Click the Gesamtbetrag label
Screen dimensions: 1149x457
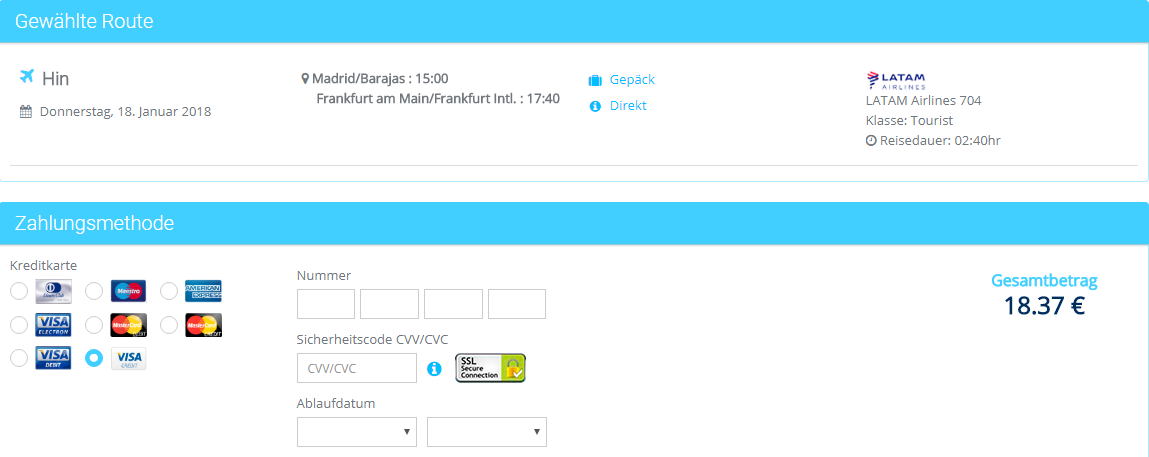point(1044,280)
